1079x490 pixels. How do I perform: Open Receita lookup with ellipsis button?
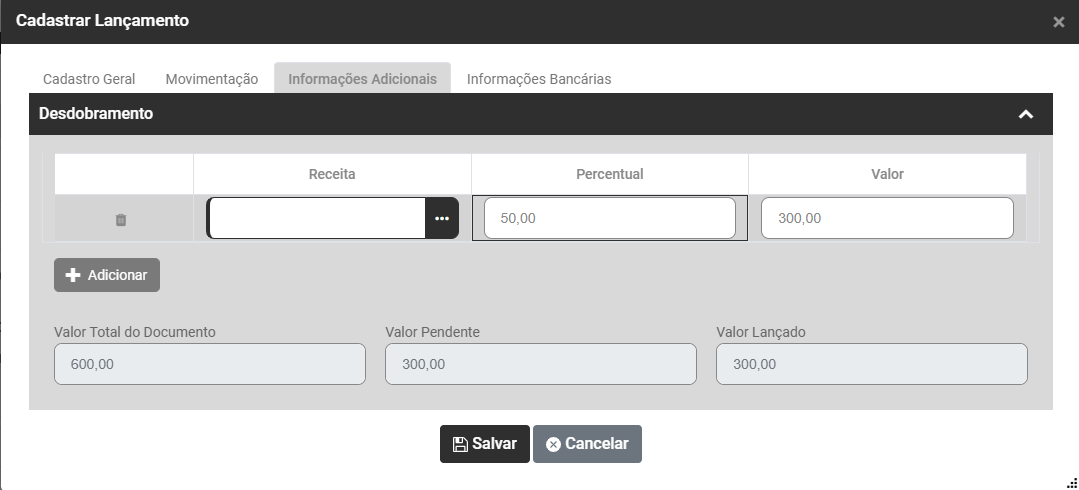point(442,218)
